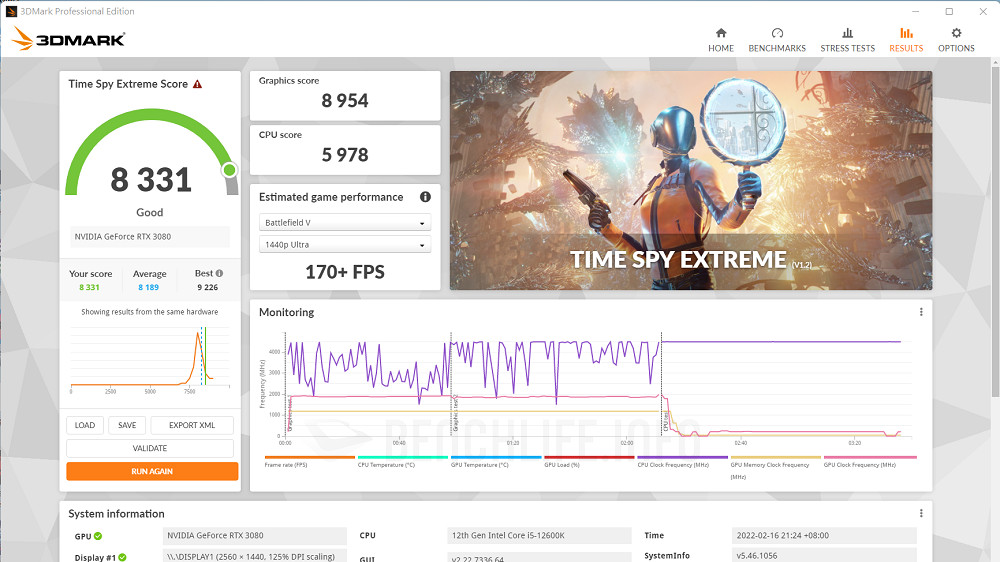Screen dimensions: 1000x562
Task: Click the EXPORT XML button
Action: (x=192, y=425)
